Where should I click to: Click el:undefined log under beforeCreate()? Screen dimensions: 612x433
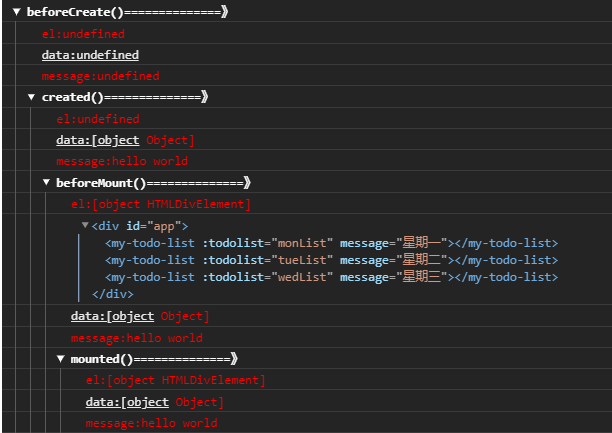pos(83,34)
